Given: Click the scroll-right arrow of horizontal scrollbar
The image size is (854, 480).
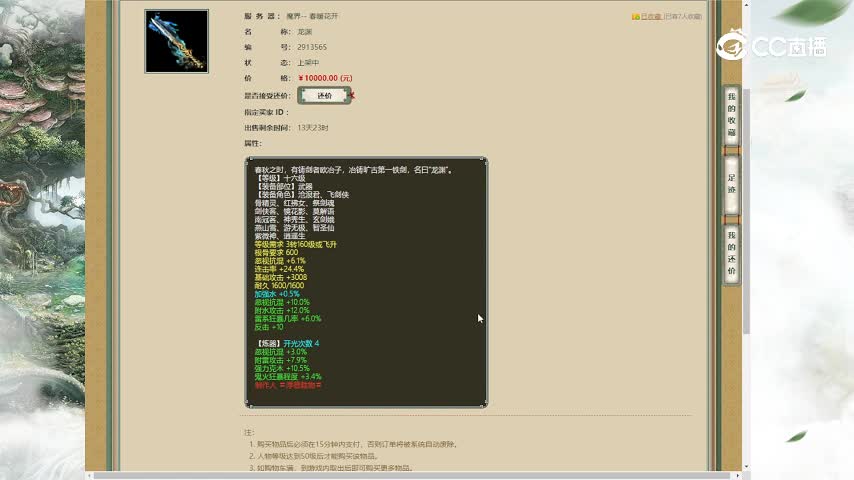Looking at the screenshot, I should coord(738,476).
